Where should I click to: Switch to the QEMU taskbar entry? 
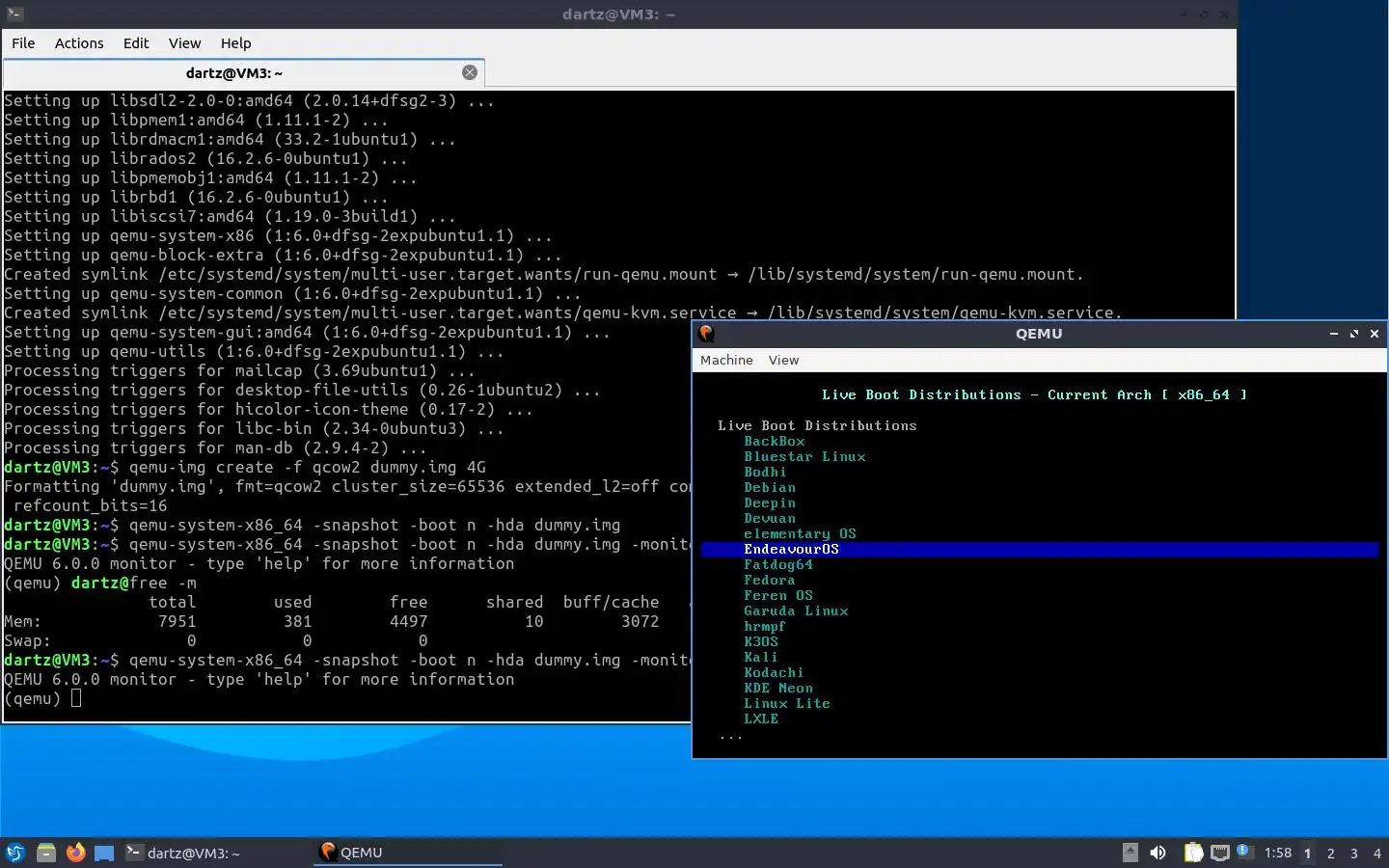click(x=407, y=853)
